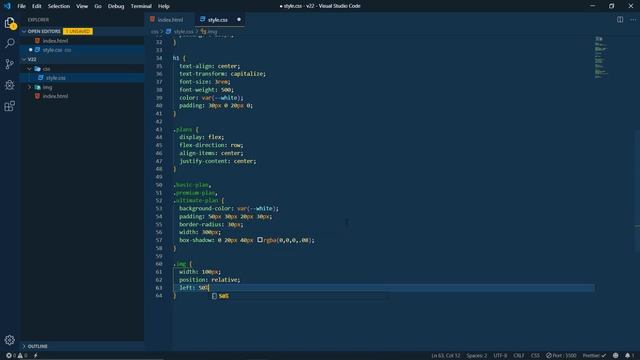Image resolution: width=640 pixels, height=360 pixels.
Task: Click the style.css breadcrumb segment
Action: pyautogui.click(x=180, y=31)
